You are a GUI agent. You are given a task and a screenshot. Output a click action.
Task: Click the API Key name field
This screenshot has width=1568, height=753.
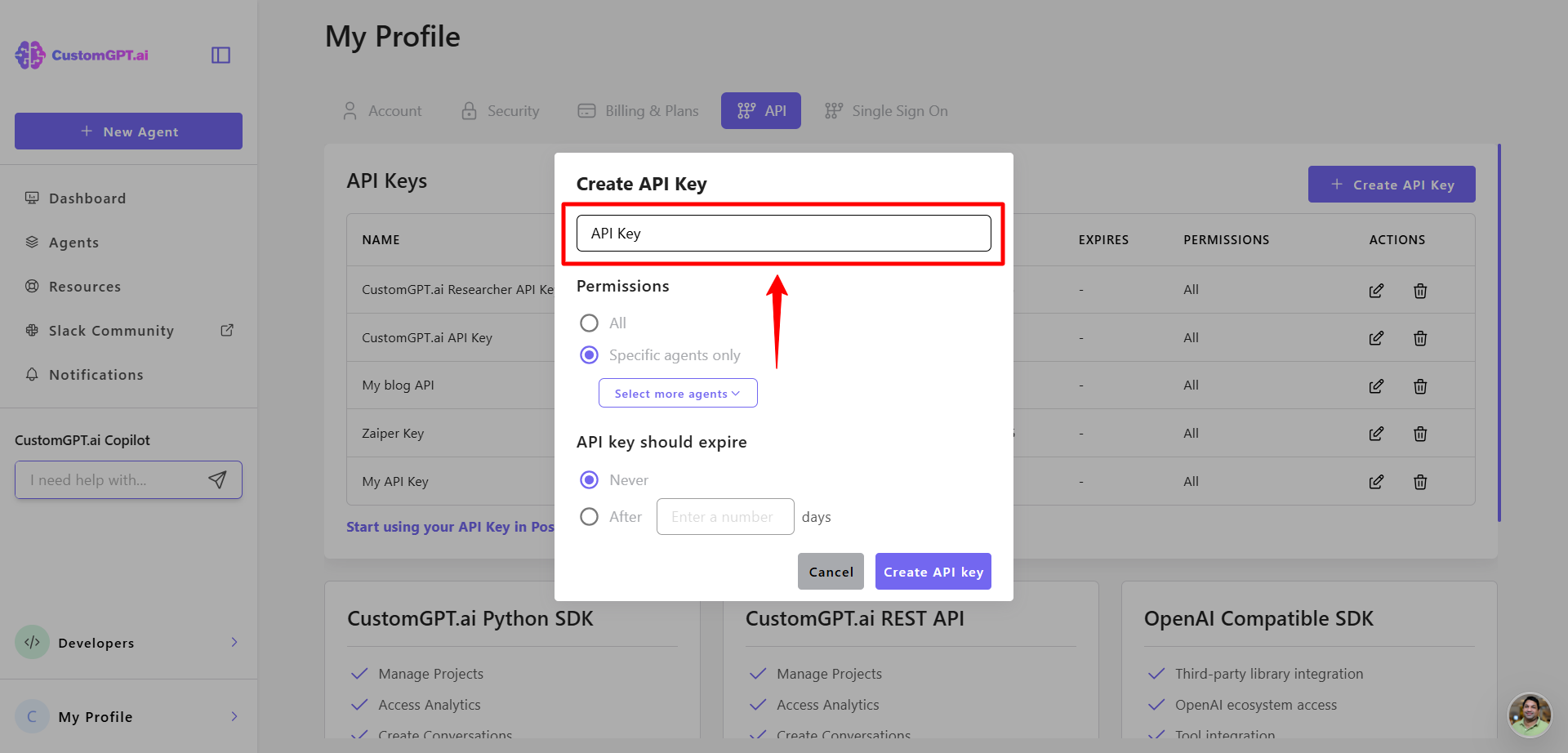(x=784, y=233)
